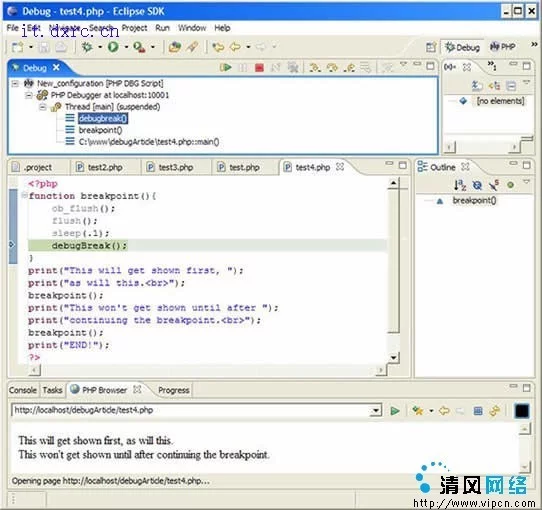Toggle the green Hide Non-Public Members icon in Outline
The height and width of the screenshot is (510, 542).
pyautogui.click(x=510, y=185)
